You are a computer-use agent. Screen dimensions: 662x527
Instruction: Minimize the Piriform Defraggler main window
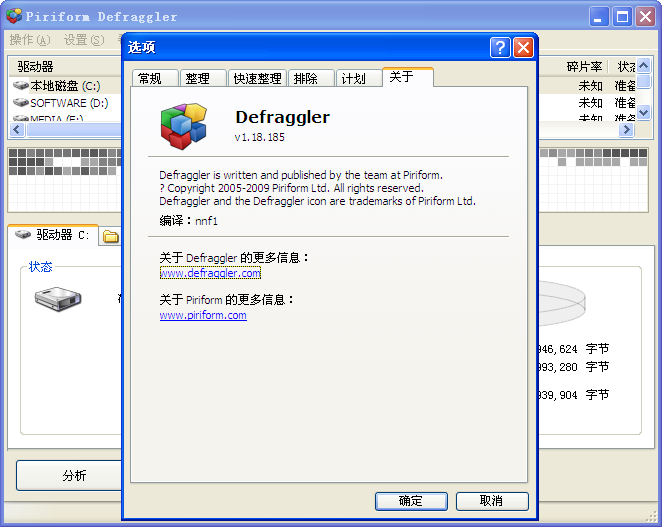click(x=599, y=17)
